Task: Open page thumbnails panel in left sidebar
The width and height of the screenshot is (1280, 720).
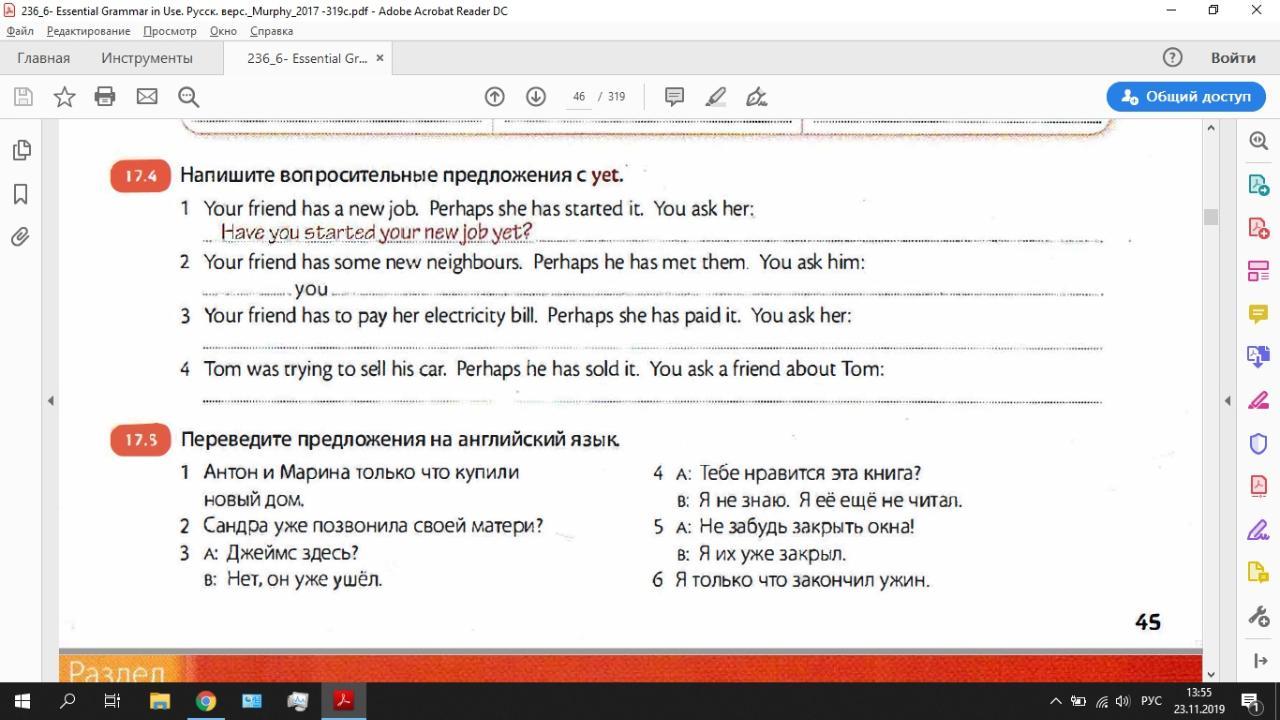Action: (x=21, y=150)
